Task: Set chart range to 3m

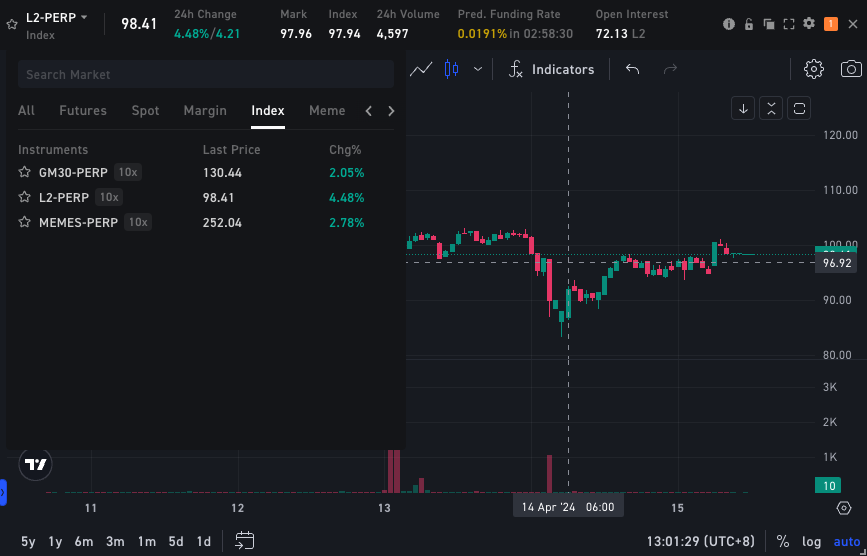Action: (x=115, y=542)
